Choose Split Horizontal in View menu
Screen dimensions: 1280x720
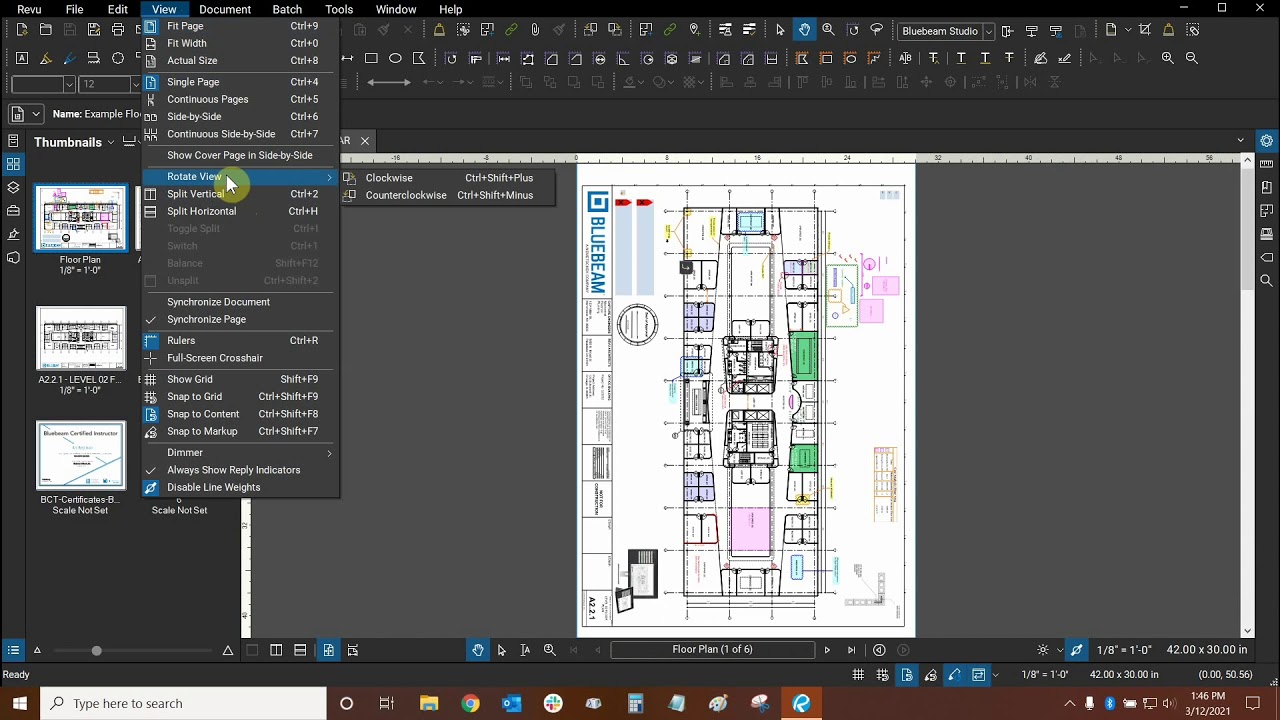click(x=240, y=211)
